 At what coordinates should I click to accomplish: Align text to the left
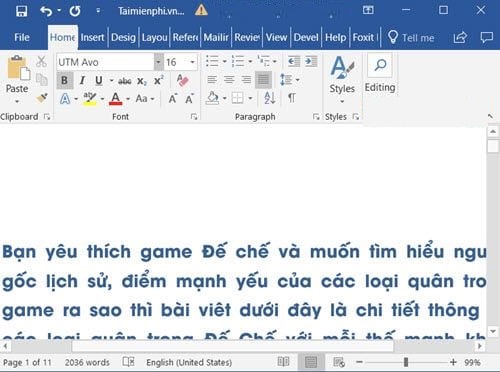[x=212, y=80]
